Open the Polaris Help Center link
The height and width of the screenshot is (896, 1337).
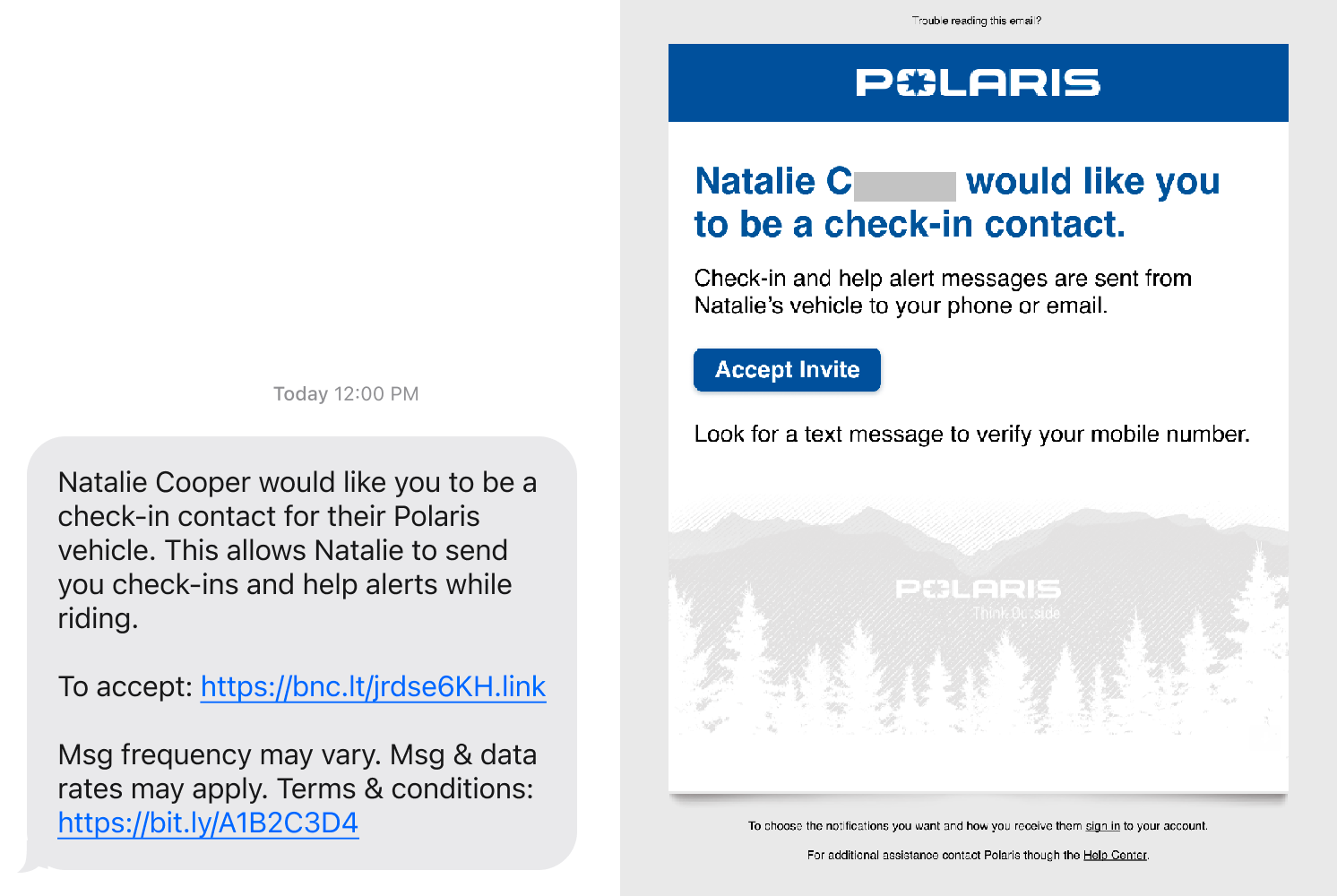pyautogui.click(x=1116, y=855)
